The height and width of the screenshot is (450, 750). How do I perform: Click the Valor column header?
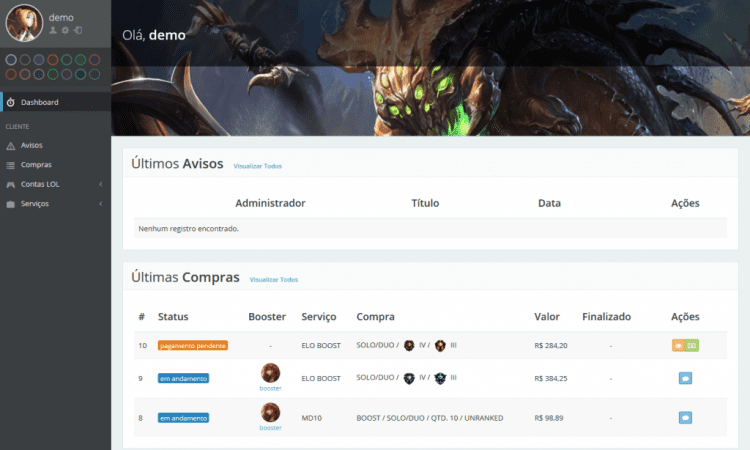[x=547, y=317]
